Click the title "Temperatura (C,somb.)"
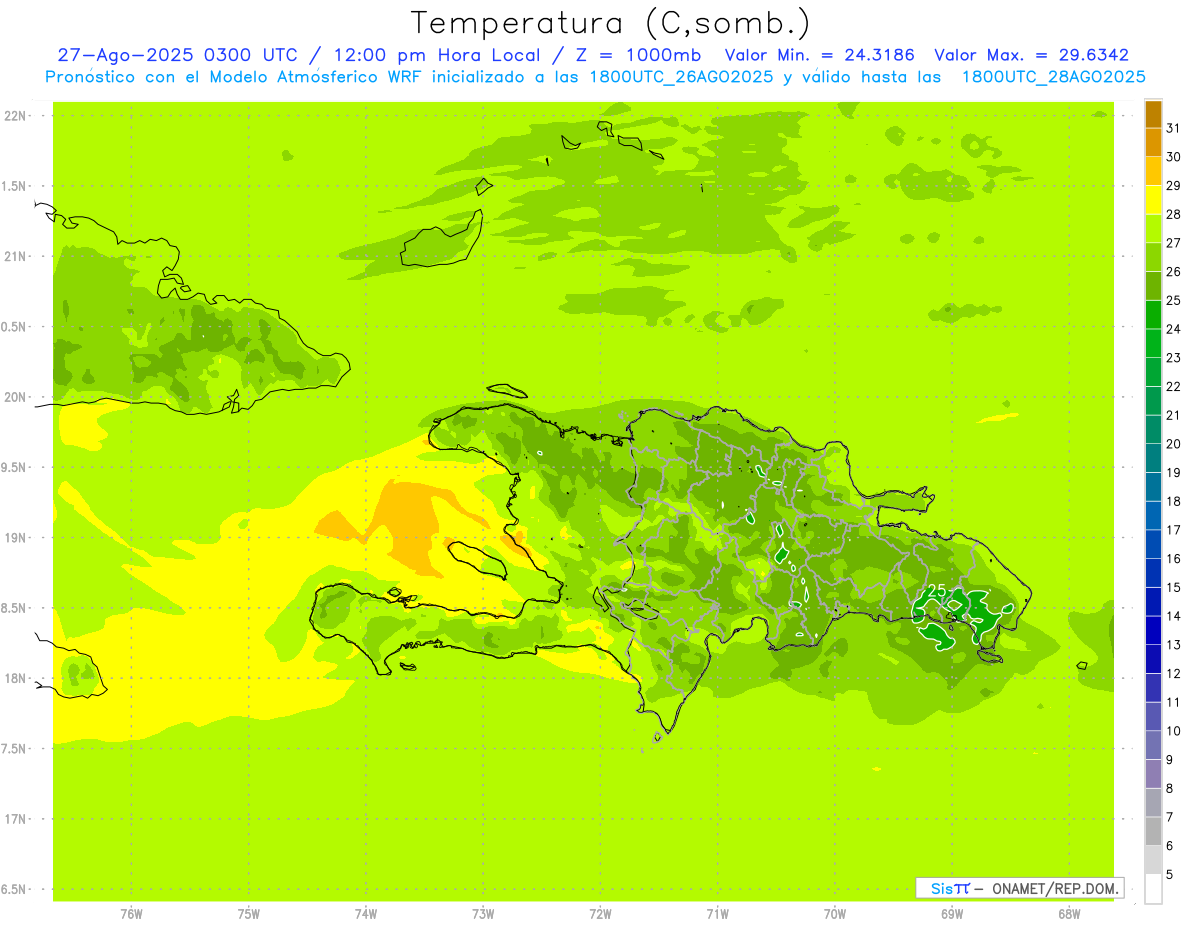1200x927 pixels. (610, 23)
